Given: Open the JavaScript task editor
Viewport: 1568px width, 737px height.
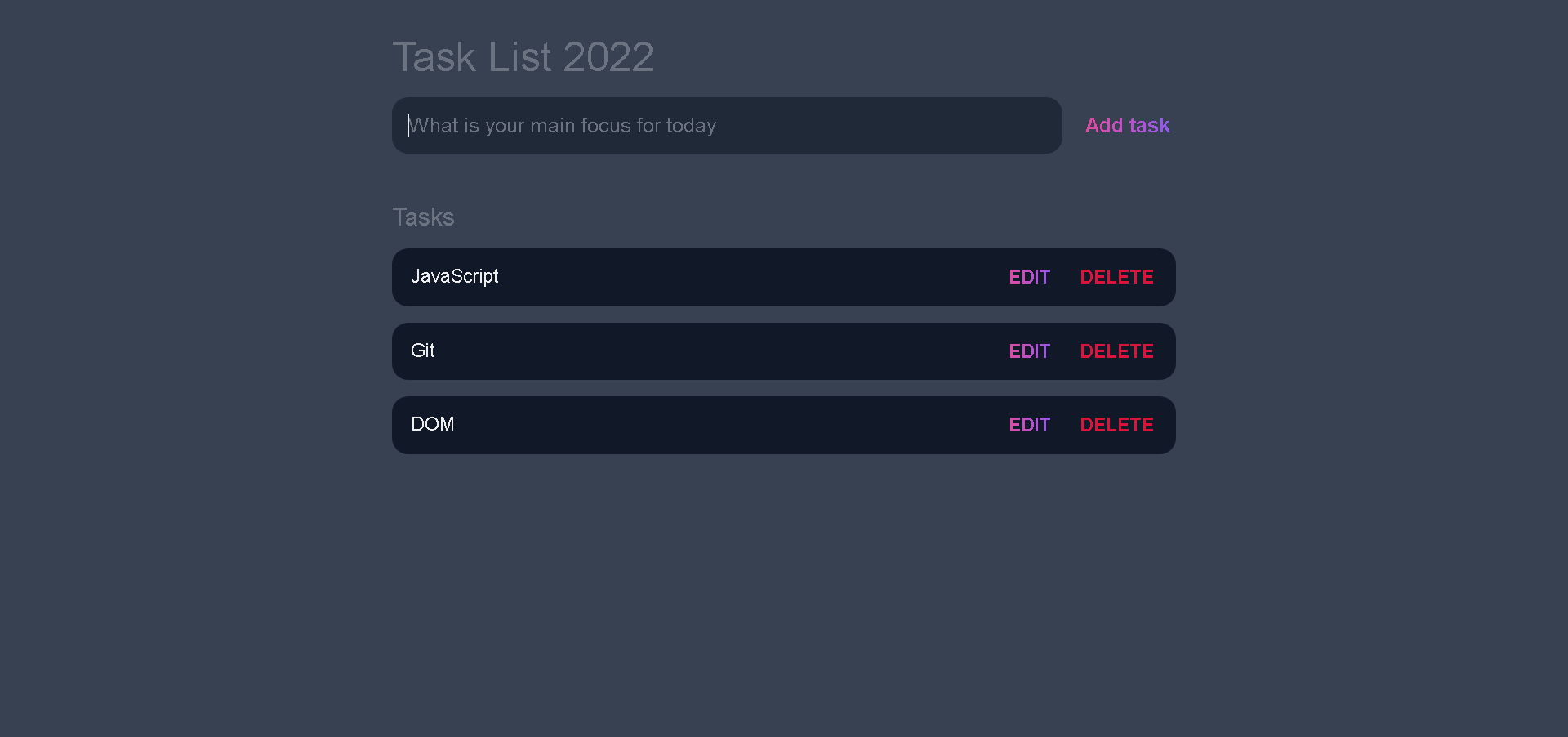Looking at the screenshot, I should [x=1029, y=277].
